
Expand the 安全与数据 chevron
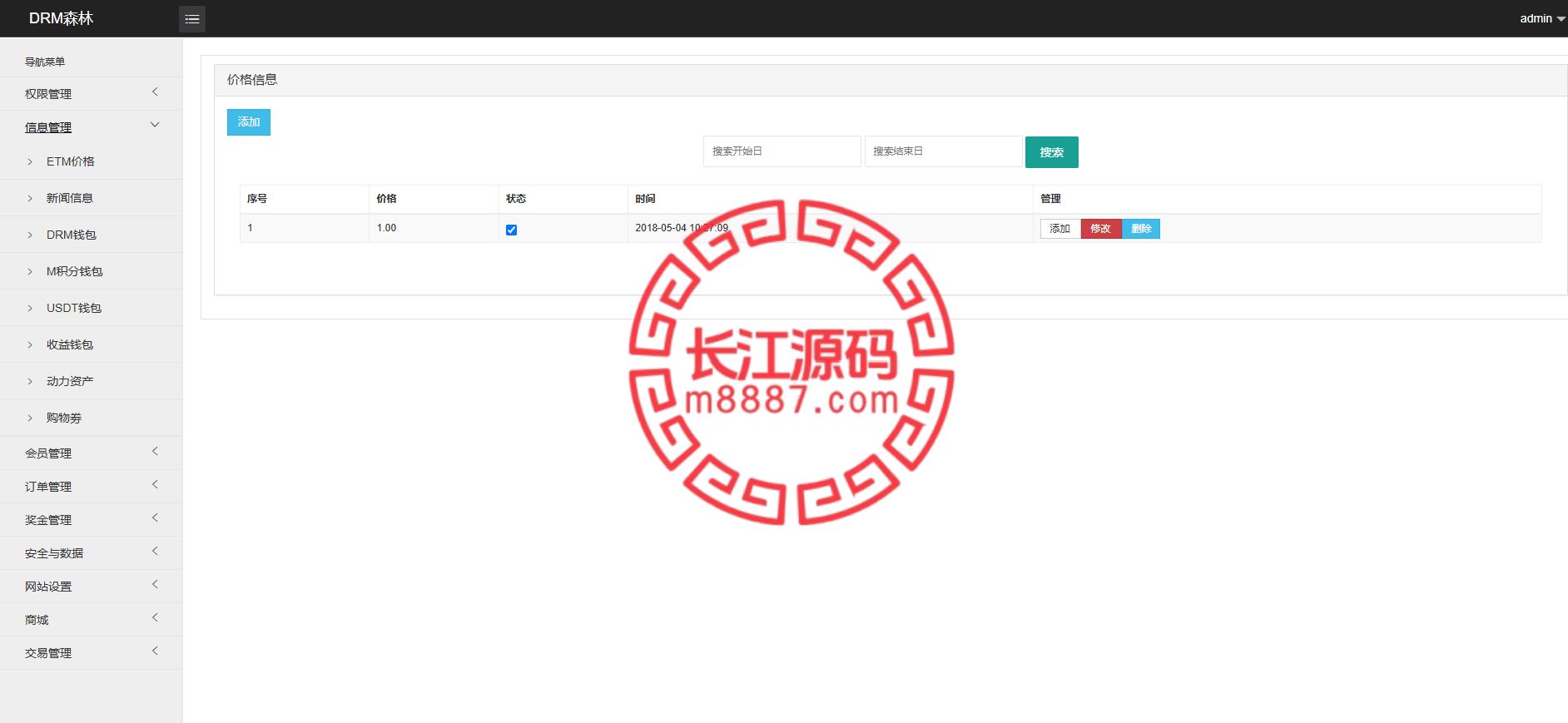point(155,552)
